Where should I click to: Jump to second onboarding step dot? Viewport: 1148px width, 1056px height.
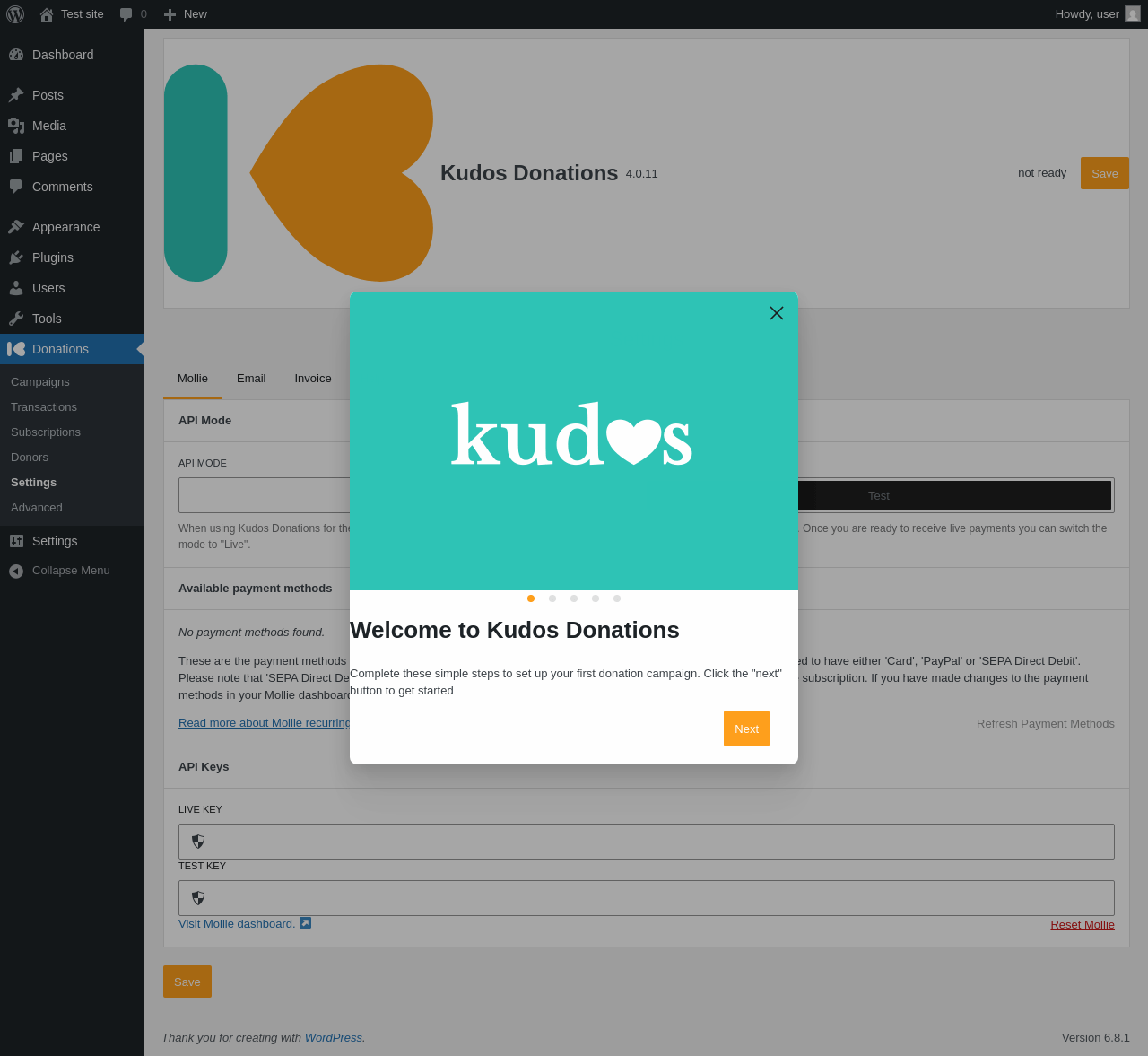(552, 598)
